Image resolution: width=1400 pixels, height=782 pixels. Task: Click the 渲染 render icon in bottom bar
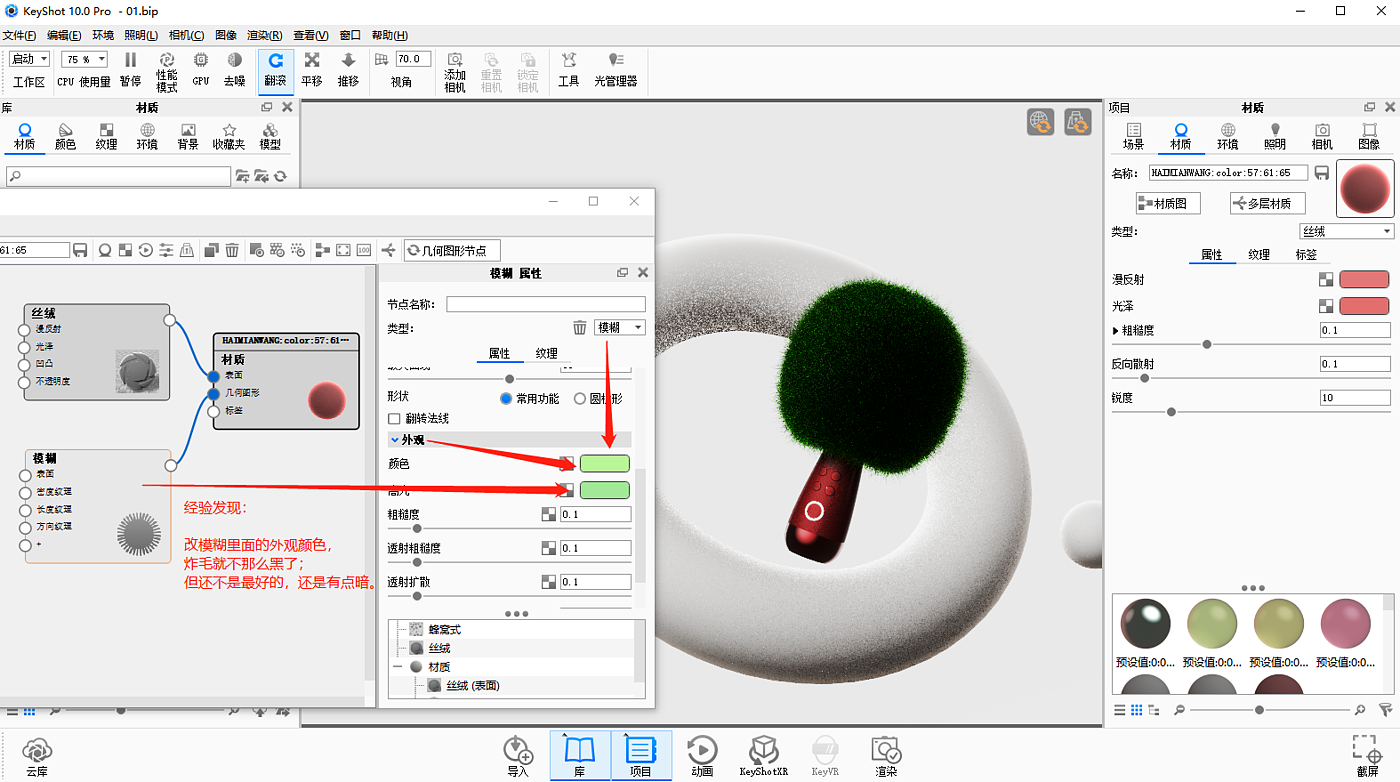tap(886, 750)
